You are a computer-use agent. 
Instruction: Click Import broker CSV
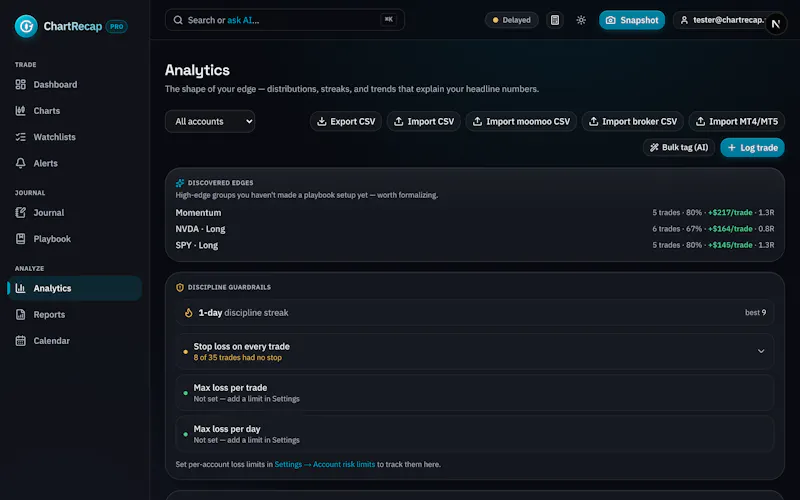click(633, 121)
